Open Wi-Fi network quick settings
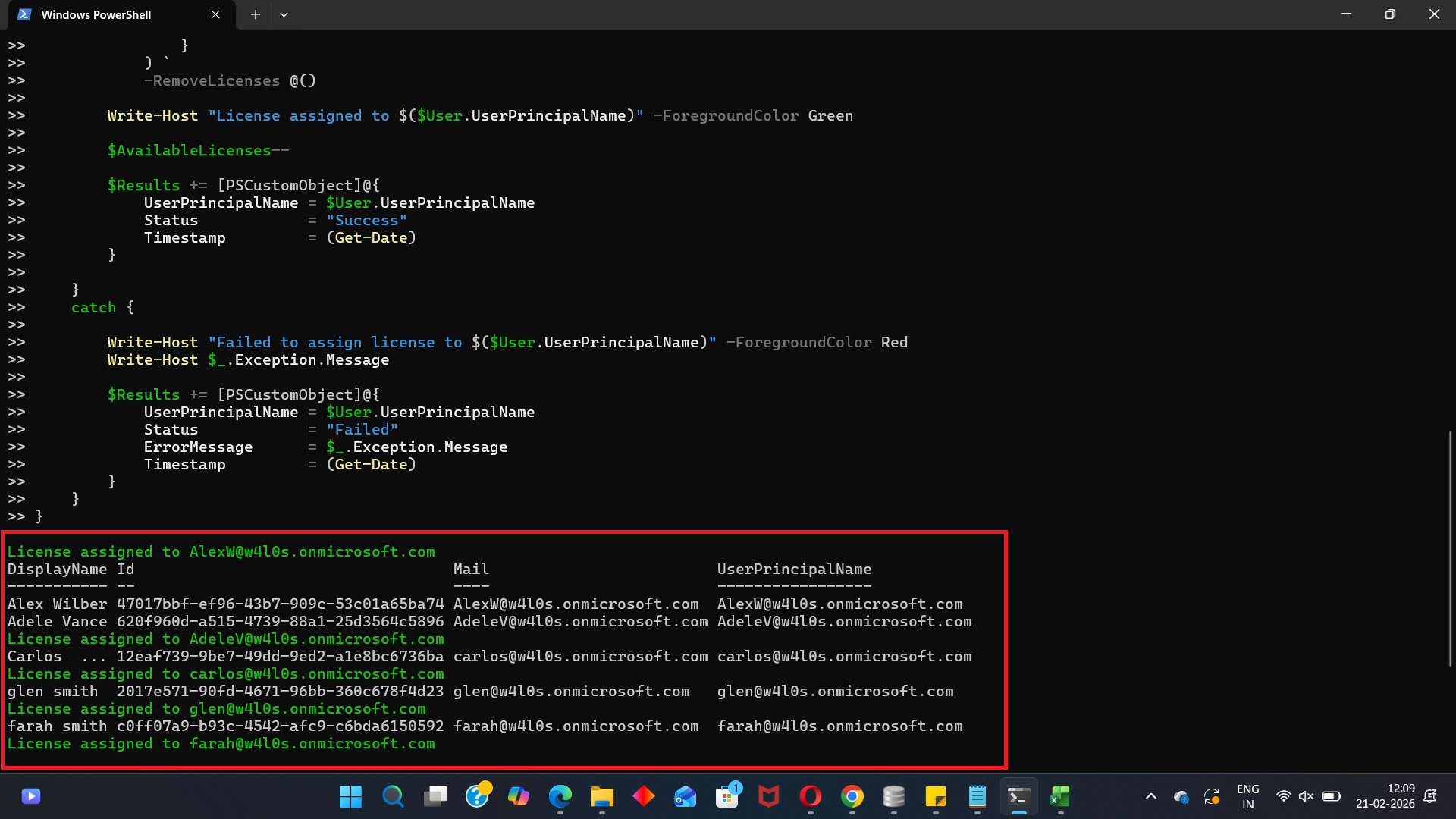Image resolution: width=1456 pixels, height=819 pixels. click(1283, 796)
